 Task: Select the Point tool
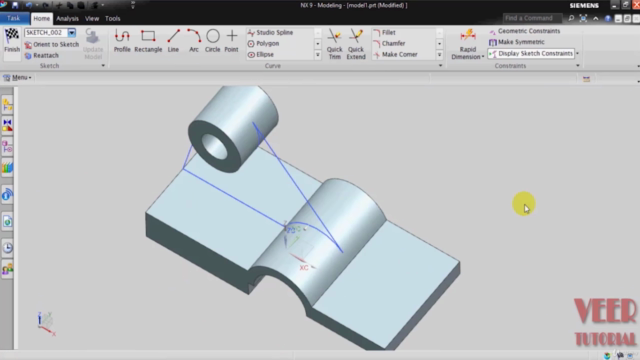[x=231, y=41]
